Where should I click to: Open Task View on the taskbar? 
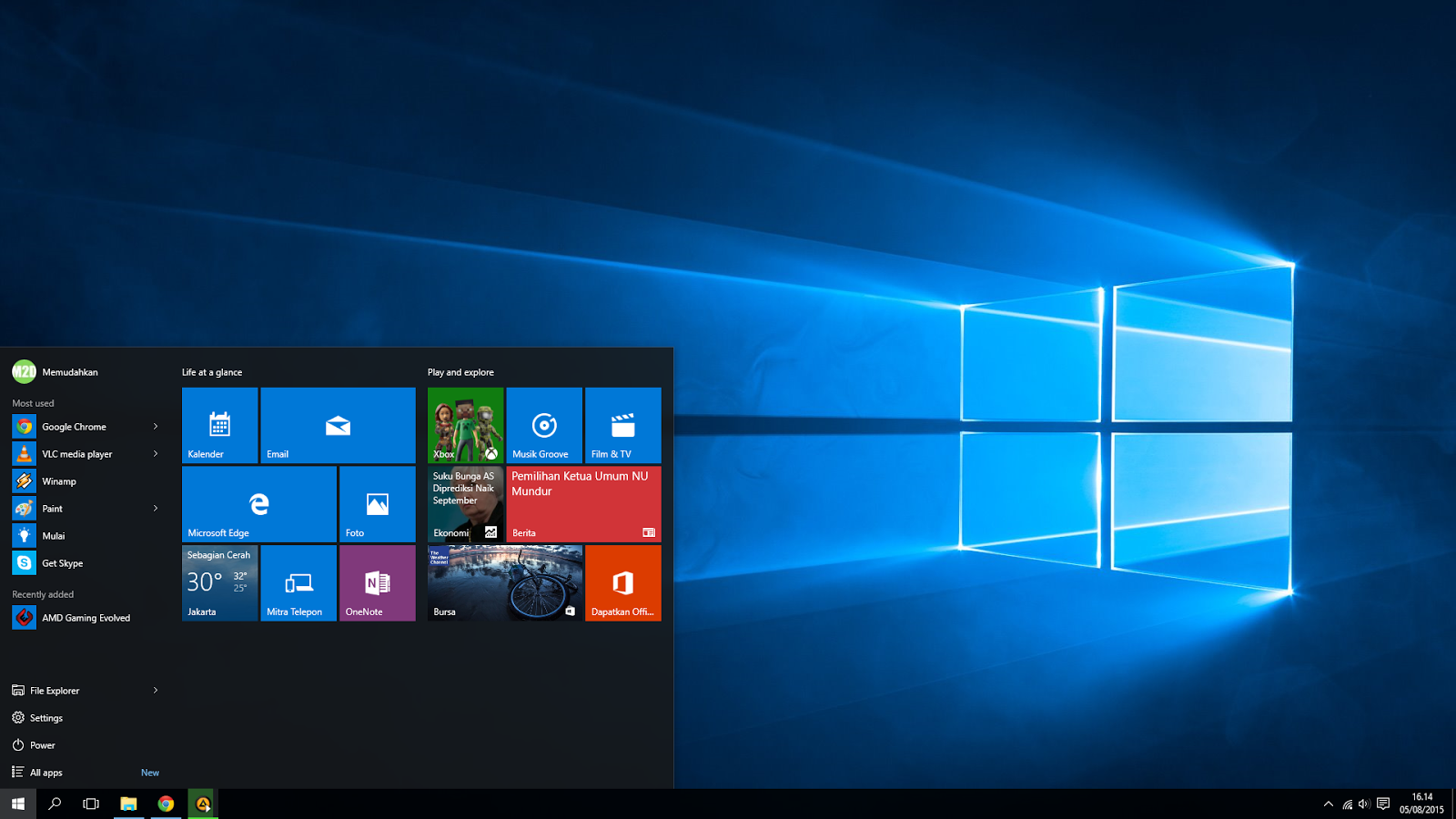91,804
